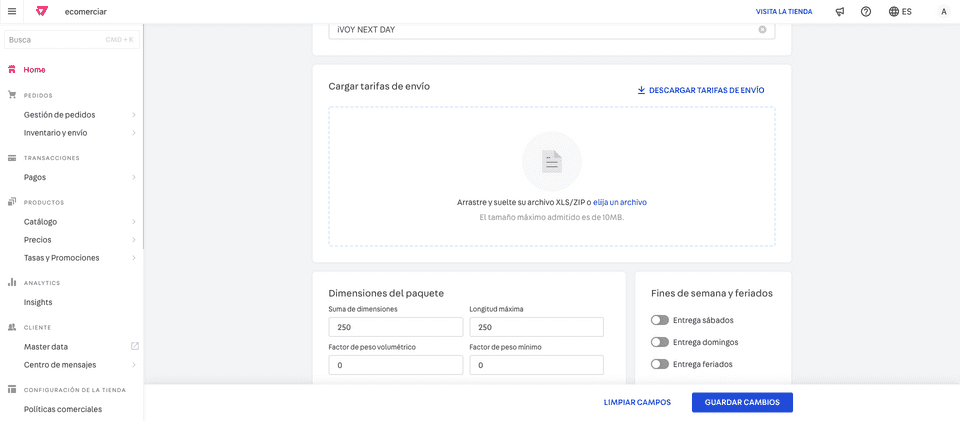
Task: Click the Limpiar Campos button
Action: pyautogui.click(x=637, y=402)
